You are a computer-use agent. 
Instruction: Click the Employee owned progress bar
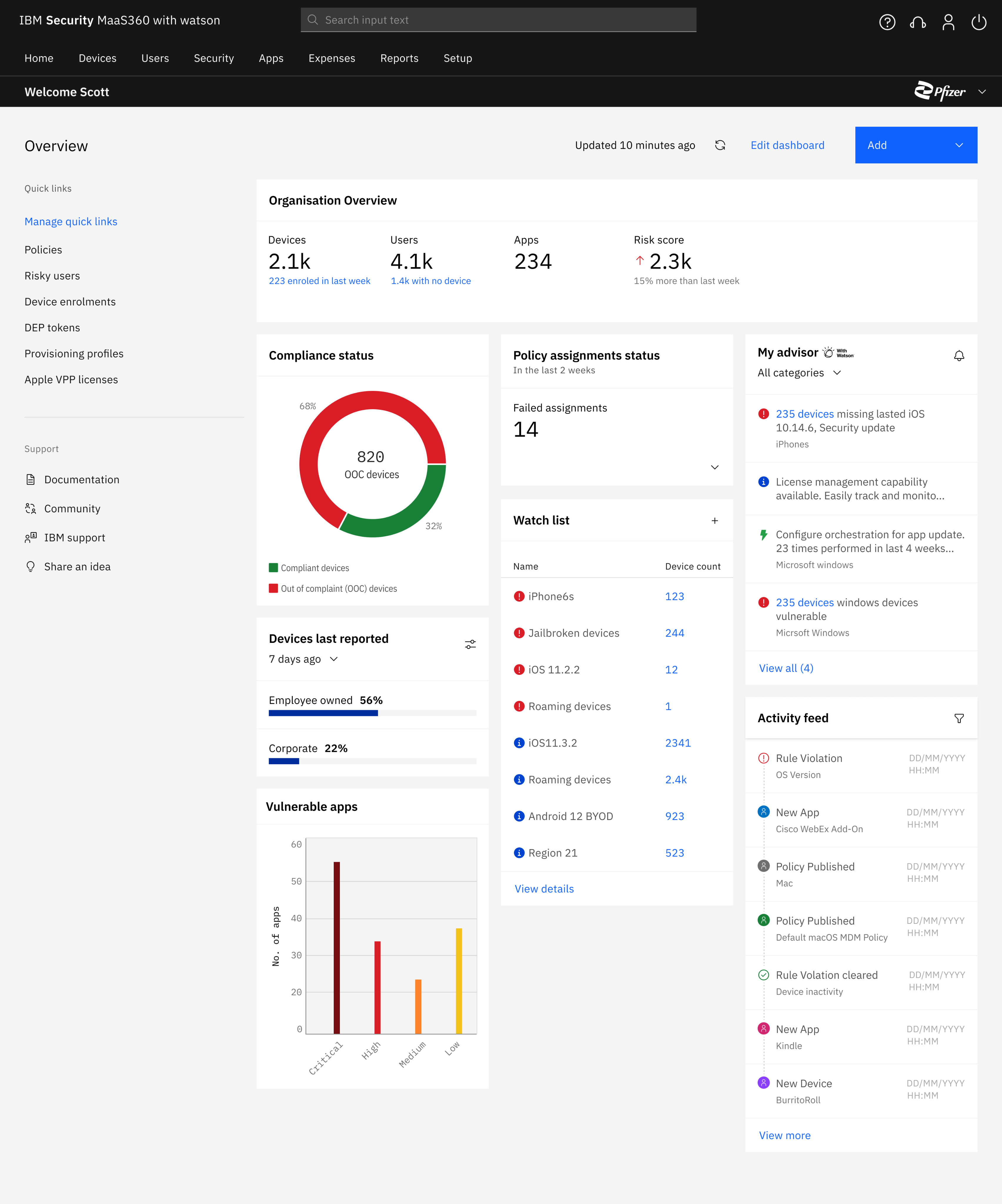[372, 713]
